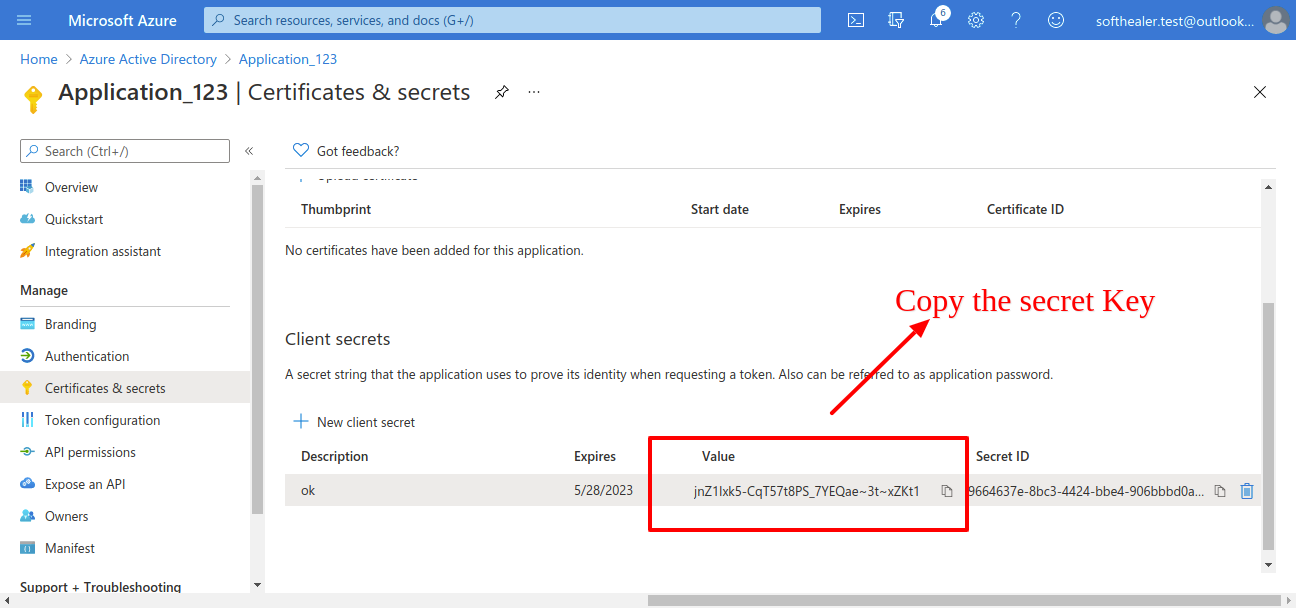
Task: Click the Integration assistant rocket icon
Action: point(27,251)
